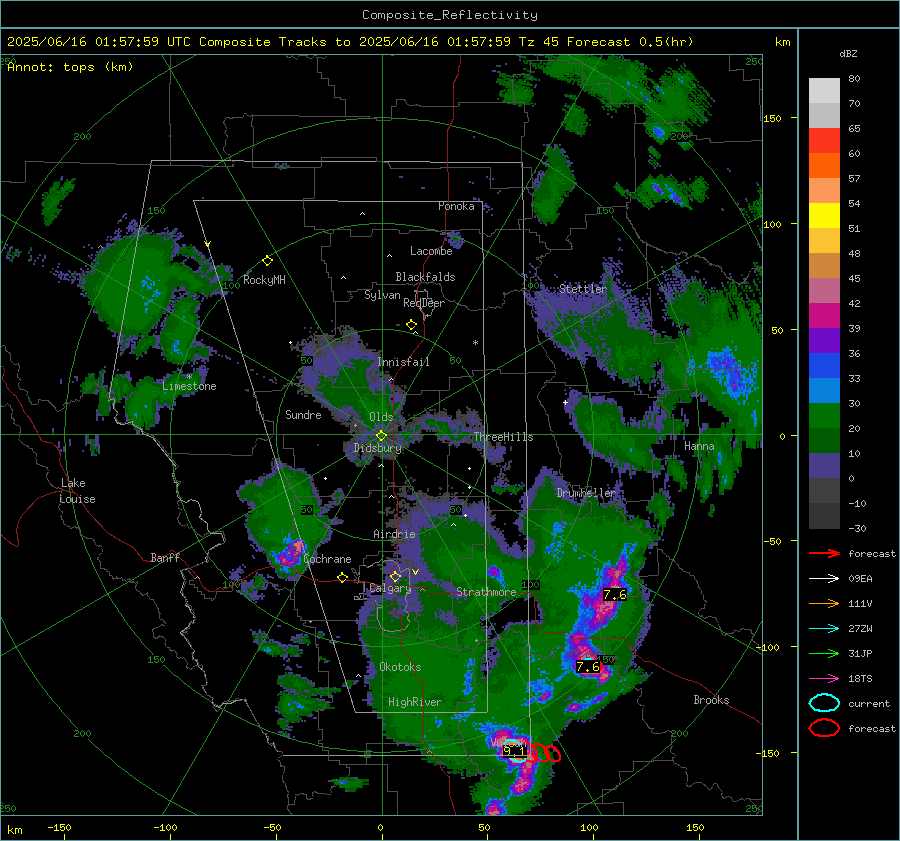Pick the magenta swatch between 42 and 39 dBZ
The height and width of the screenshot is (841, 900).
pos(824,316)
